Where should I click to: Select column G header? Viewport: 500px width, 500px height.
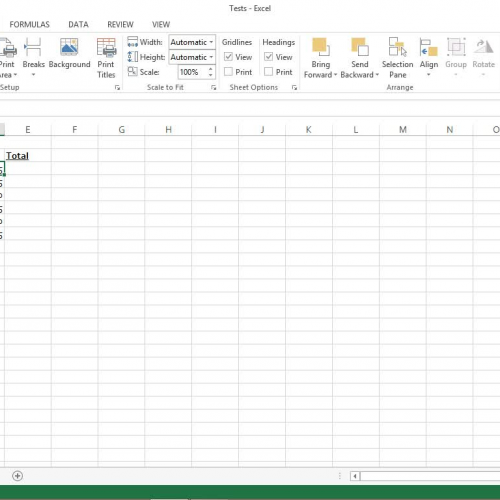click(x=122, y=130)
